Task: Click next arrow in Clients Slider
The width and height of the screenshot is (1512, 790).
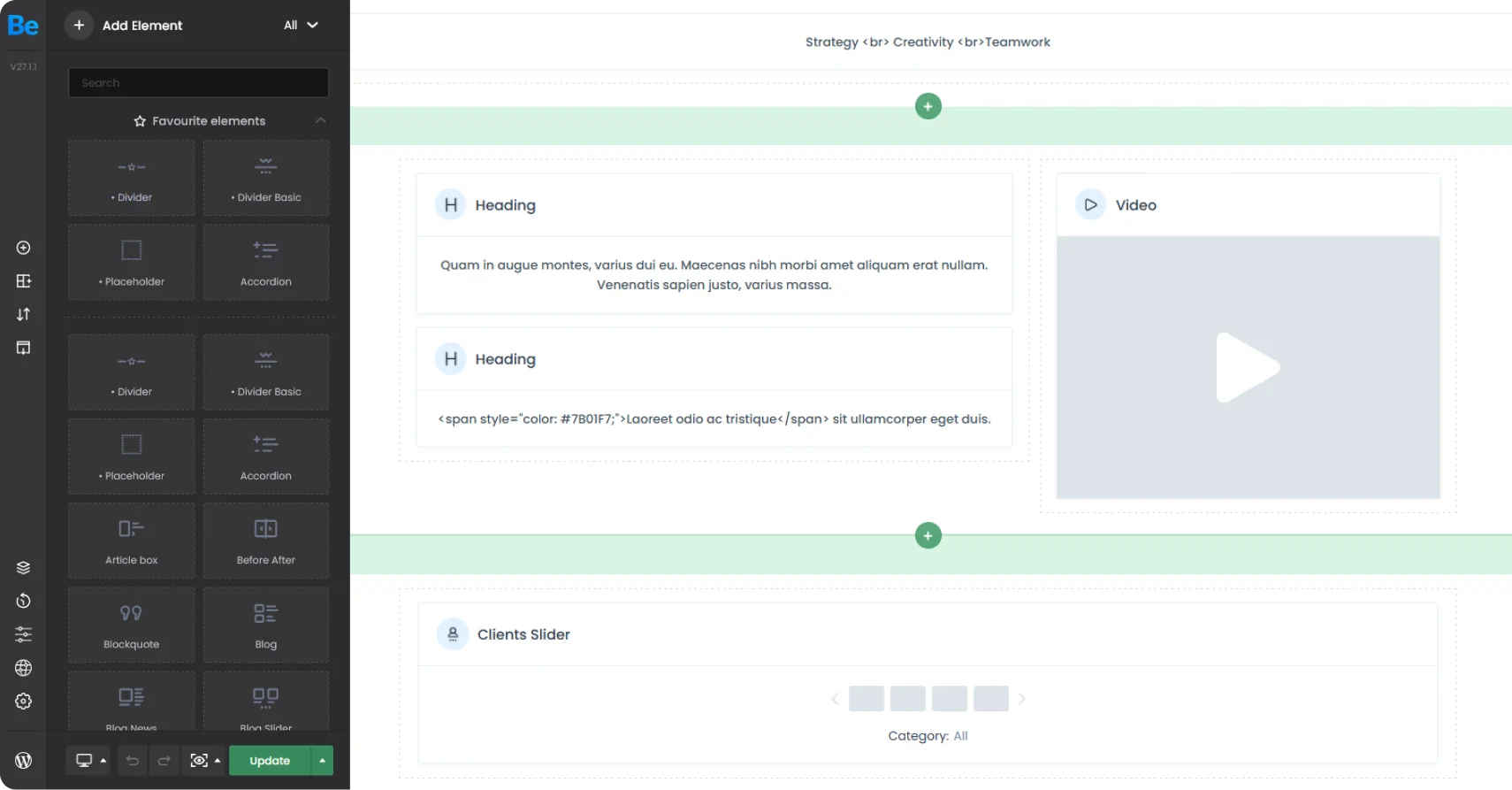Action: 1022,699
